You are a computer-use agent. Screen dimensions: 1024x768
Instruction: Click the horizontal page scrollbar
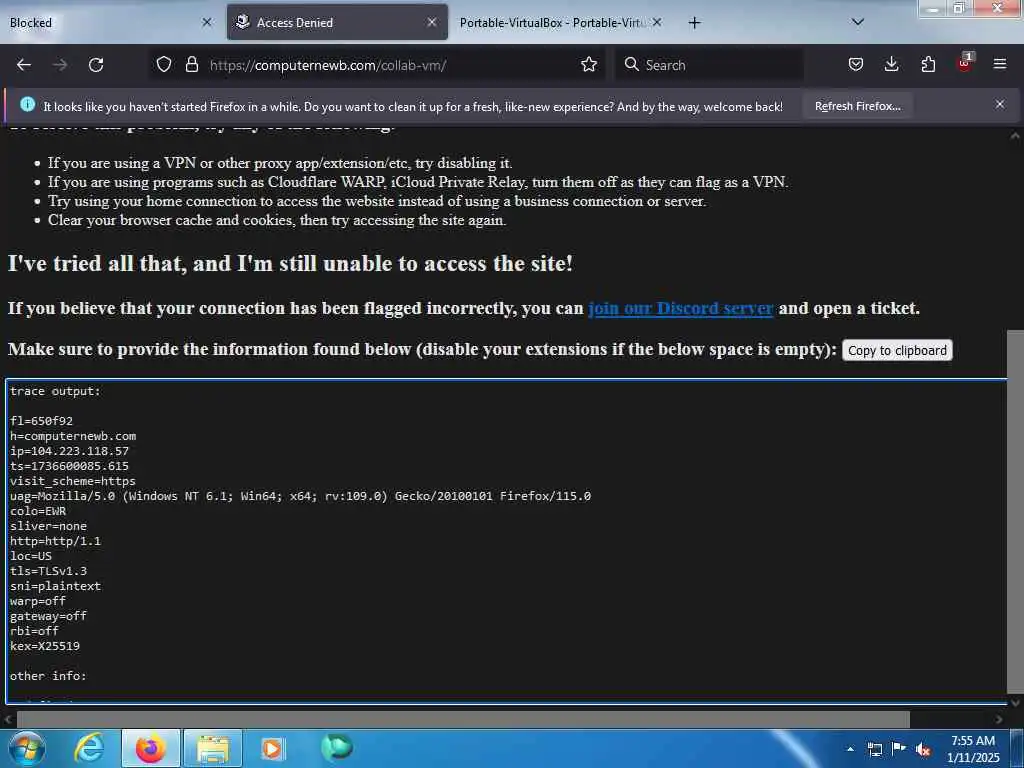[462, 719]
